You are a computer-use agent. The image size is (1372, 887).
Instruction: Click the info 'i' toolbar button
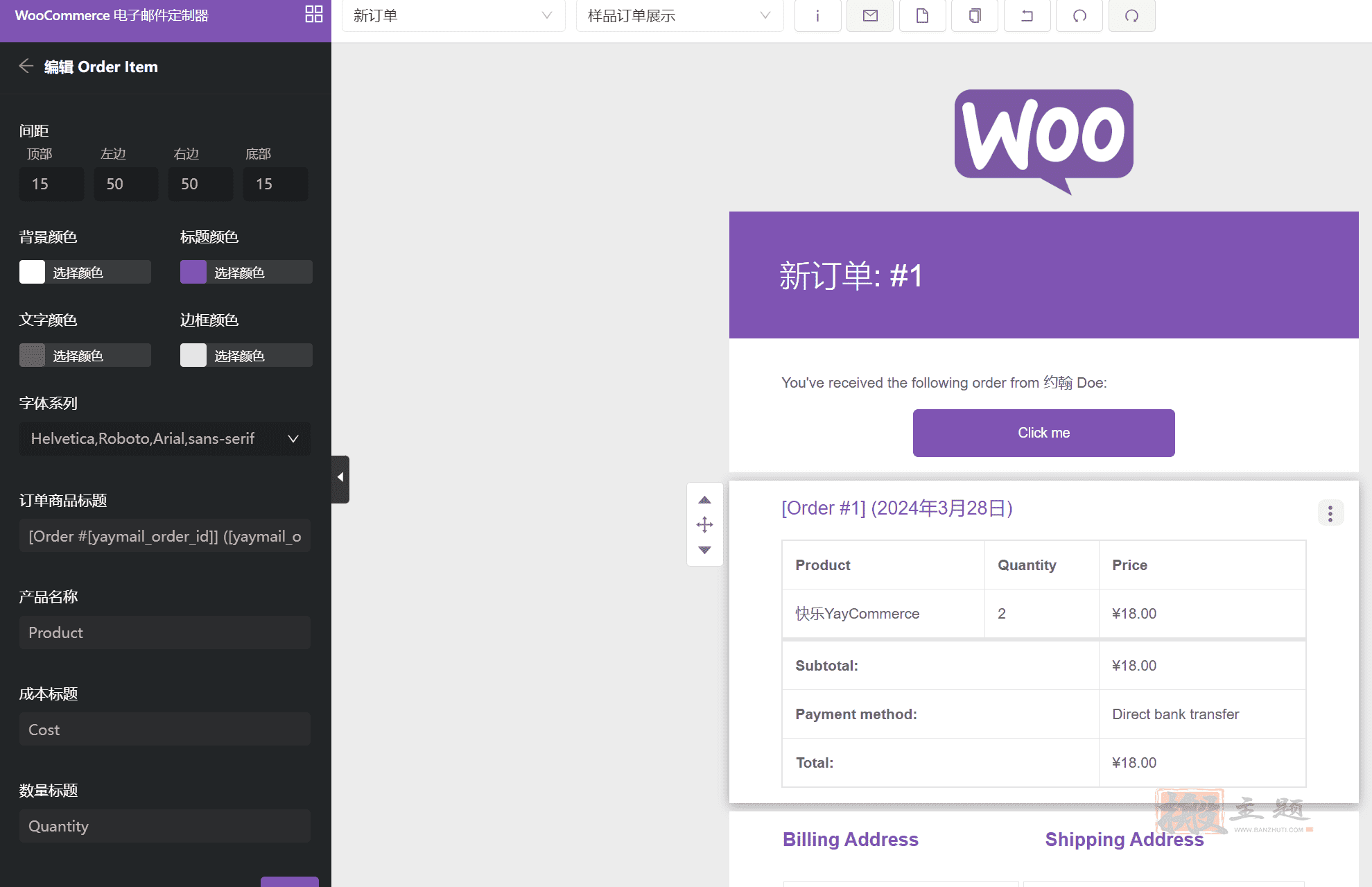click(818, 15)
